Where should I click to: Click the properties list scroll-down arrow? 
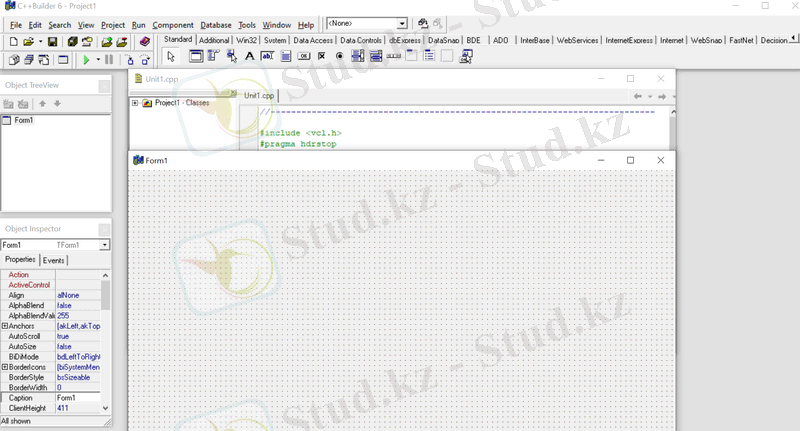(x=106, y=408)
